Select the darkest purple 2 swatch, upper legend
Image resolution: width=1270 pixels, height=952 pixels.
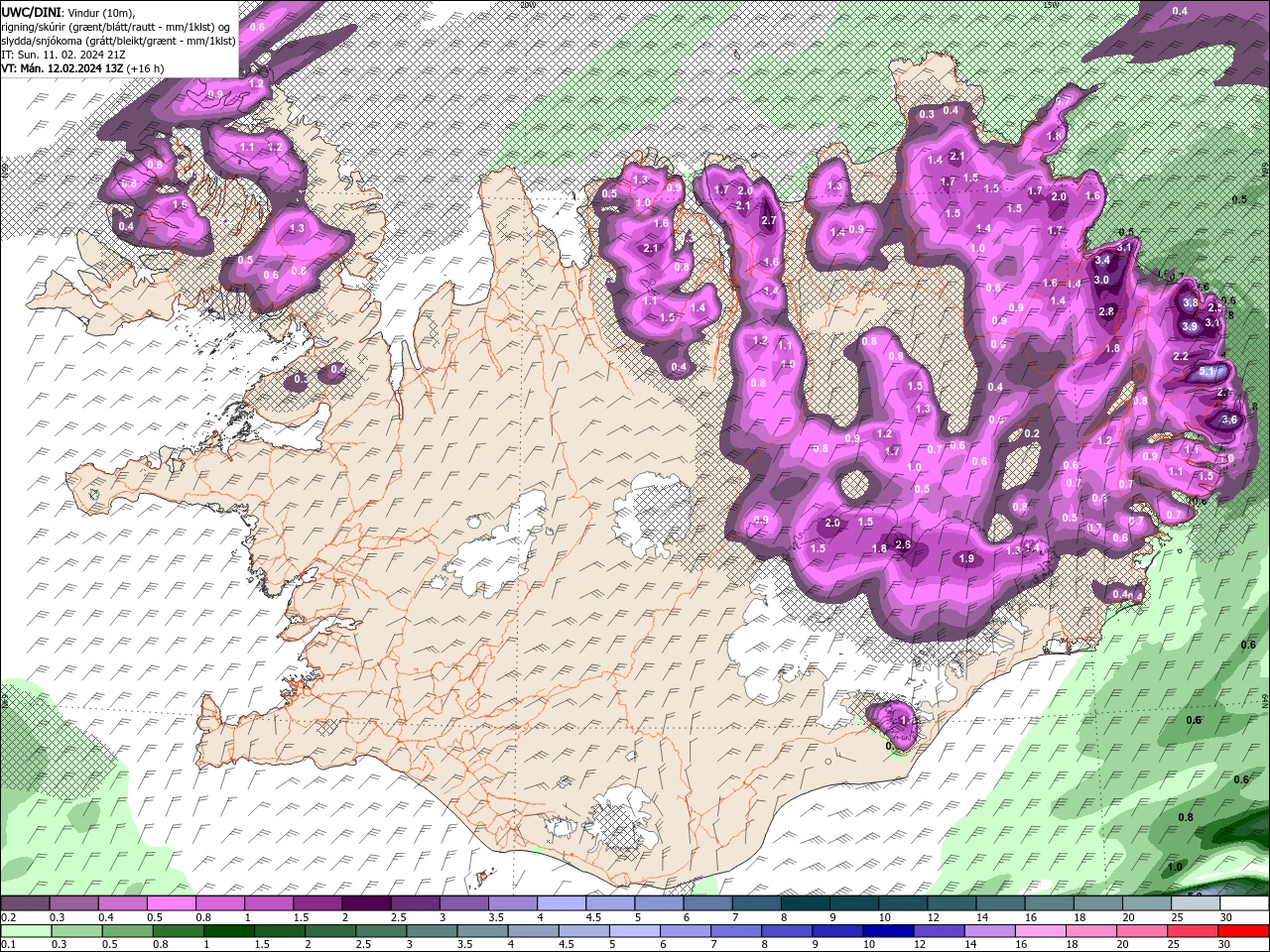(366, 902)
